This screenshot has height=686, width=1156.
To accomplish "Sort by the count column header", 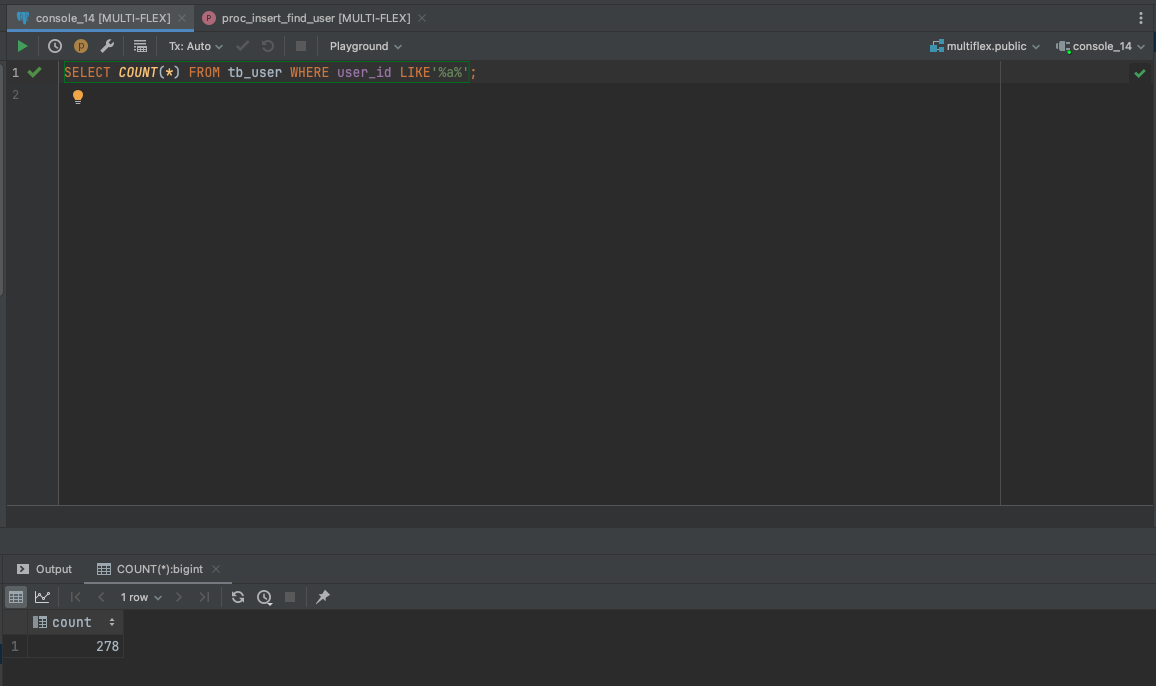I will click(x=74, y=623).
